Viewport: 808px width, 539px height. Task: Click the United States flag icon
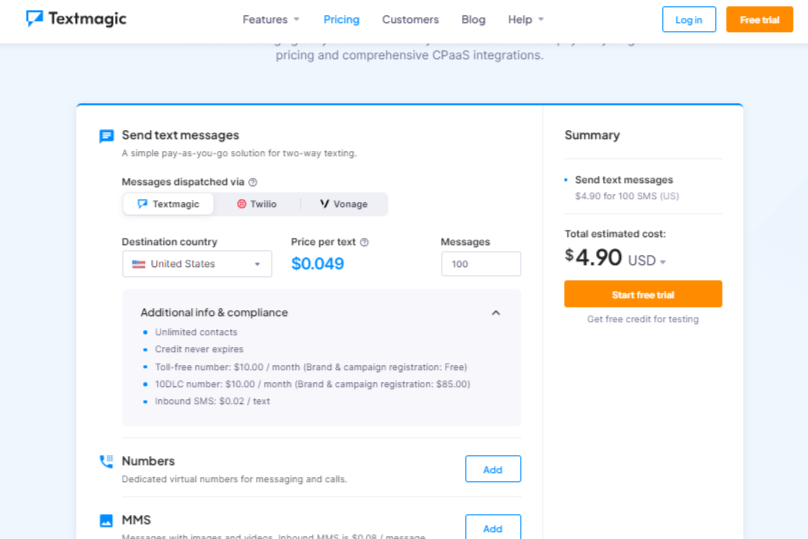pos(139,264)
